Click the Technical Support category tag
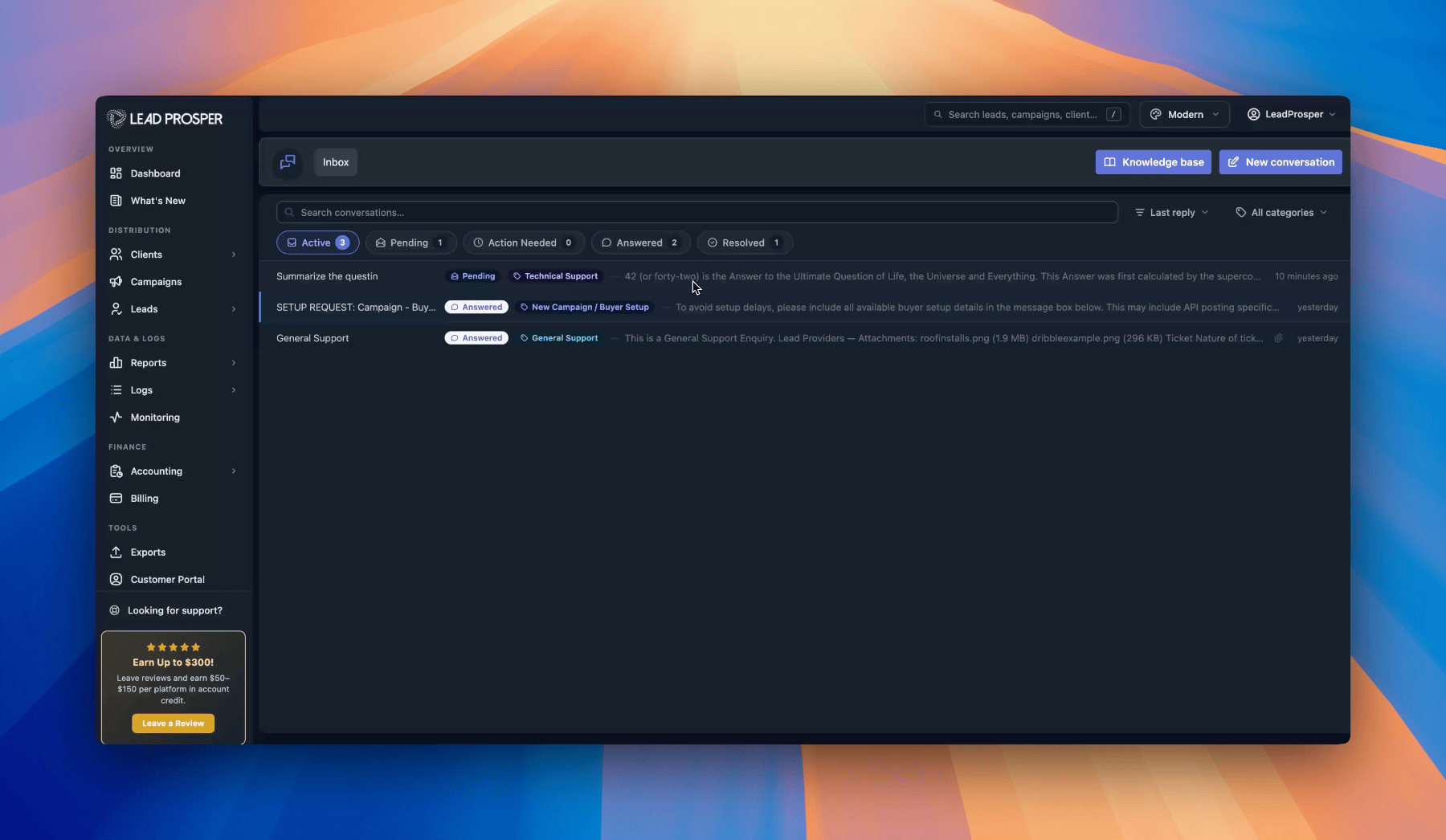Viewport: 1446px width, 840px height. click(x=556, y=276)
